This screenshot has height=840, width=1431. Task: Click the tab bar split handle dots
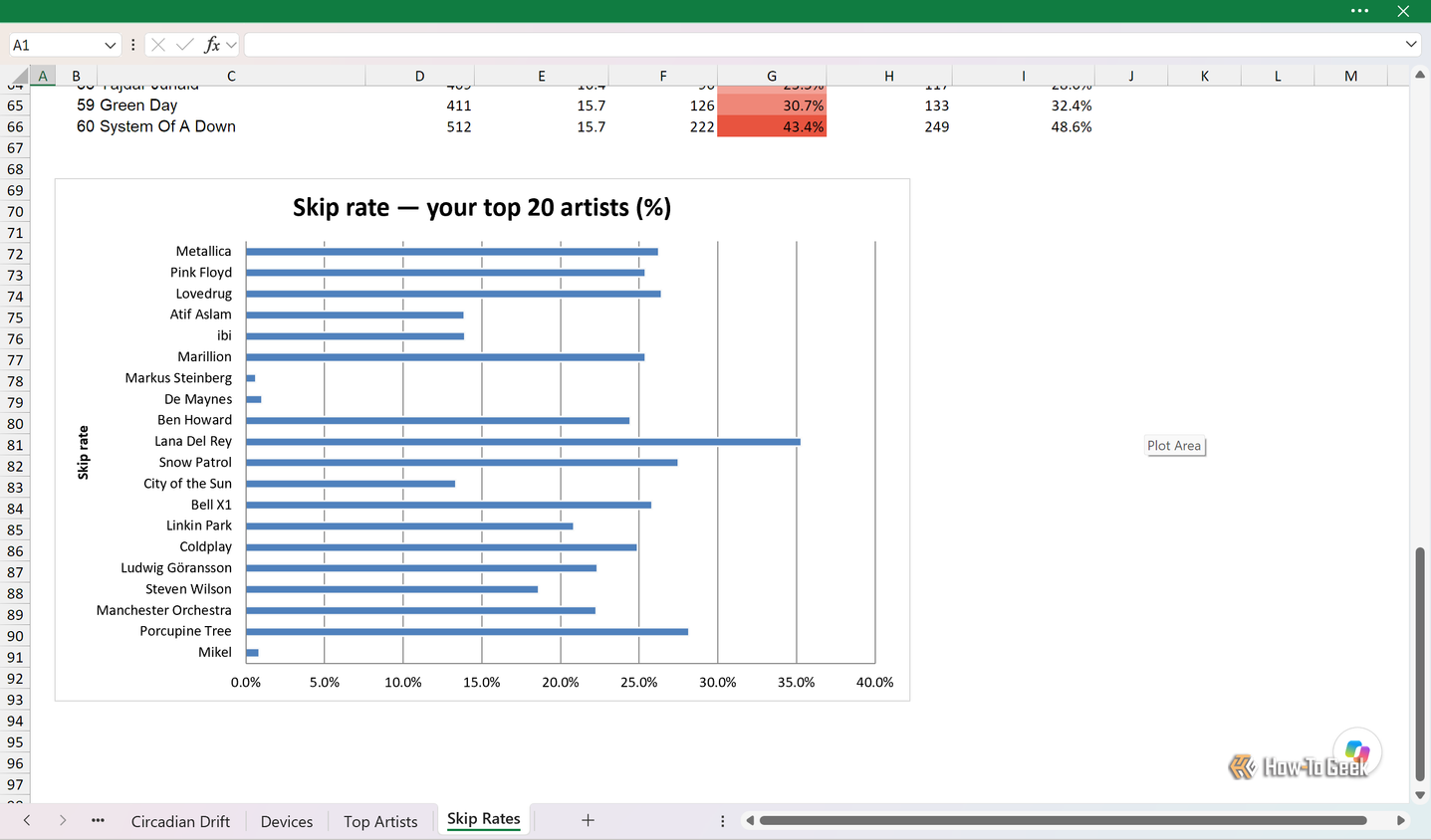click(723, 821)
